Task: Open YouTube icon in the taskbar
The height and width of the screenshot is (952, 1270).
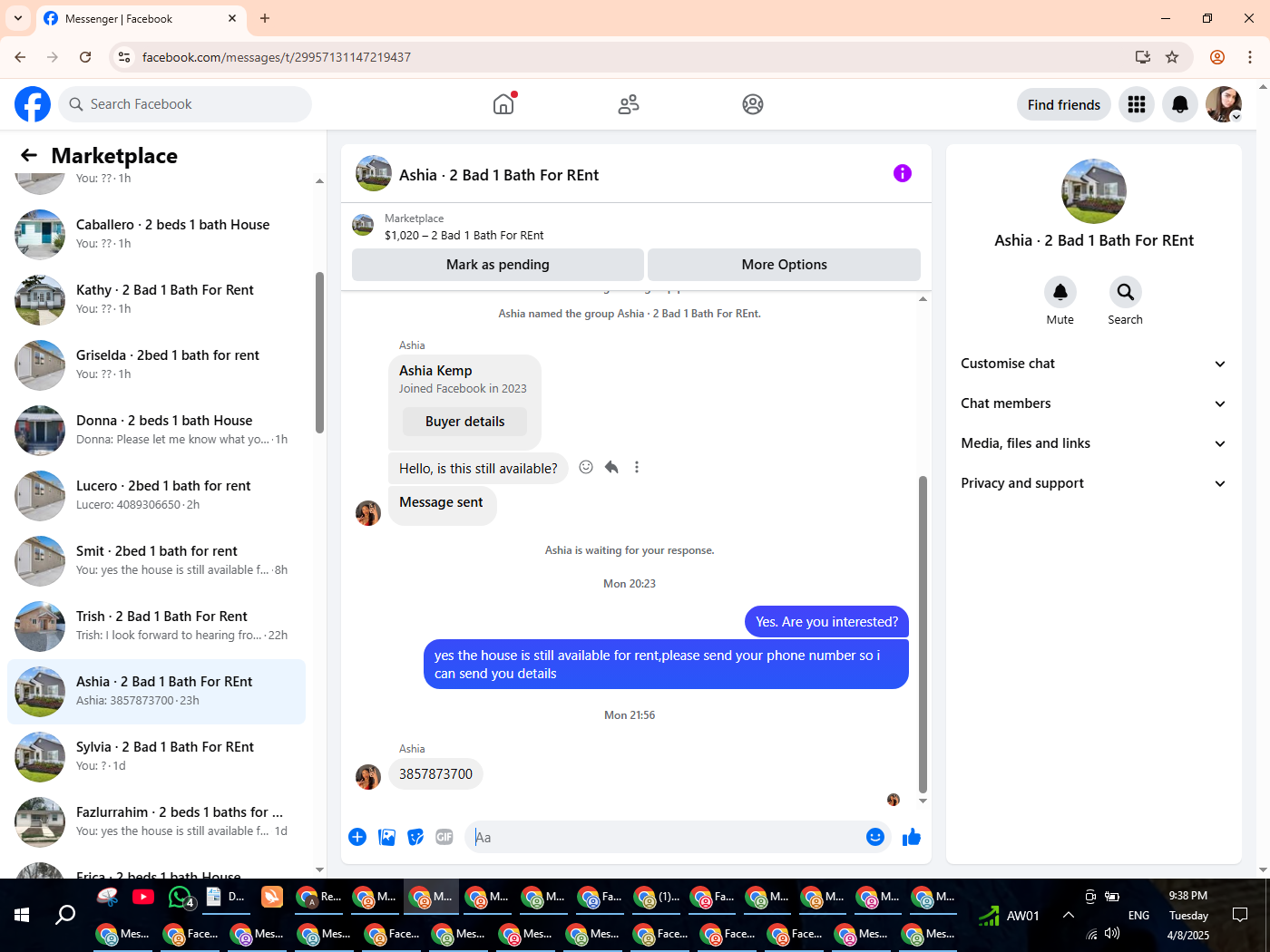Action: tap(143, 897)
